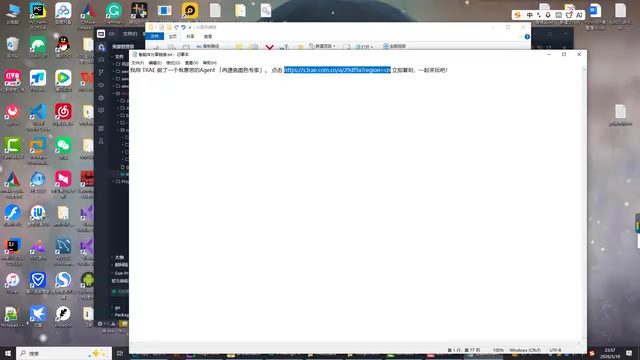Click the highlighted trae.com.cn link in Notepad
Image resolution: width=640 pixels, height=360 pixels.
(337, 70)
